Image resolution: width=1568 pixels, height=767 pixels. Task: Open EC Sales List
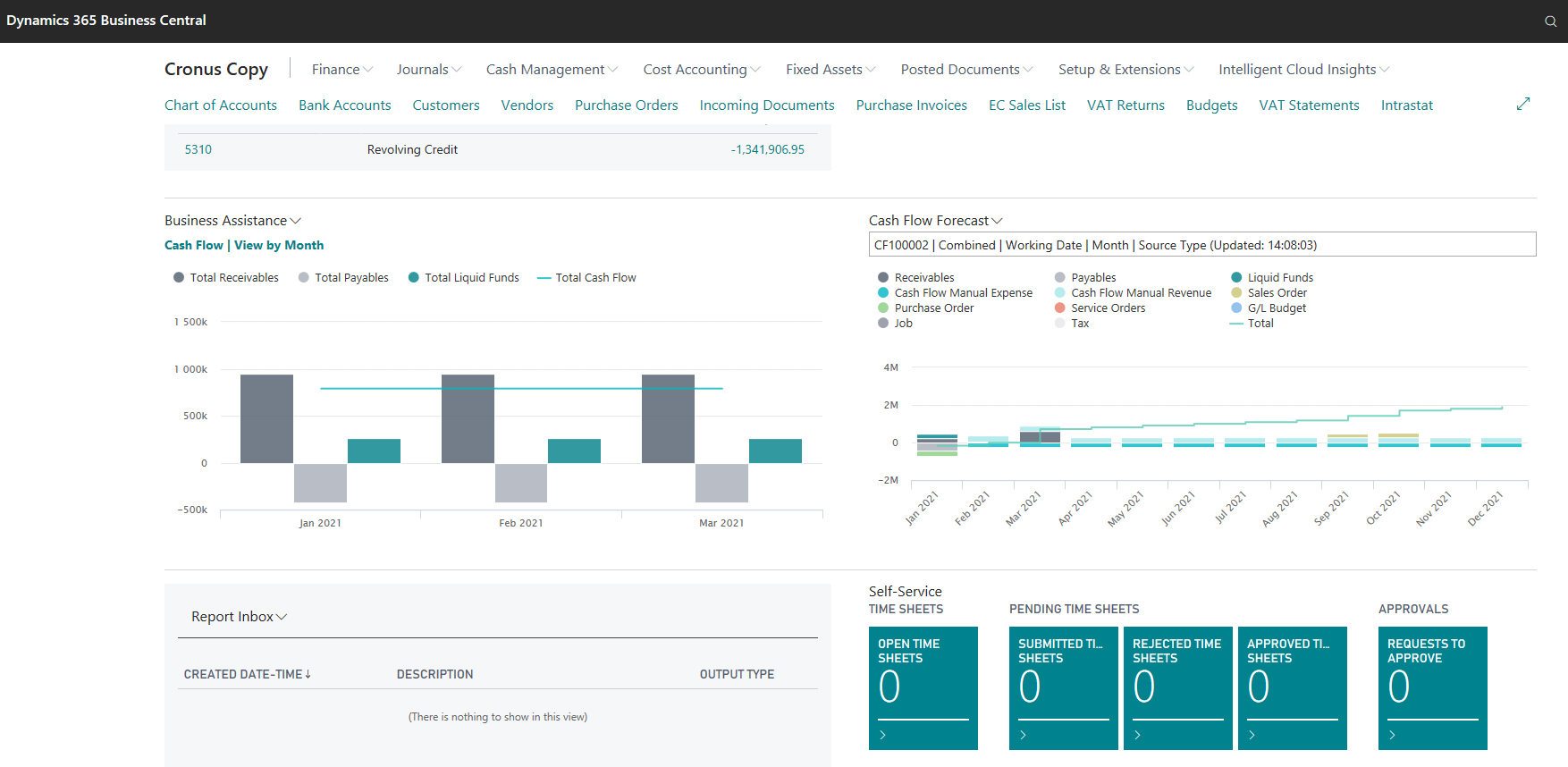[1027, 105]
